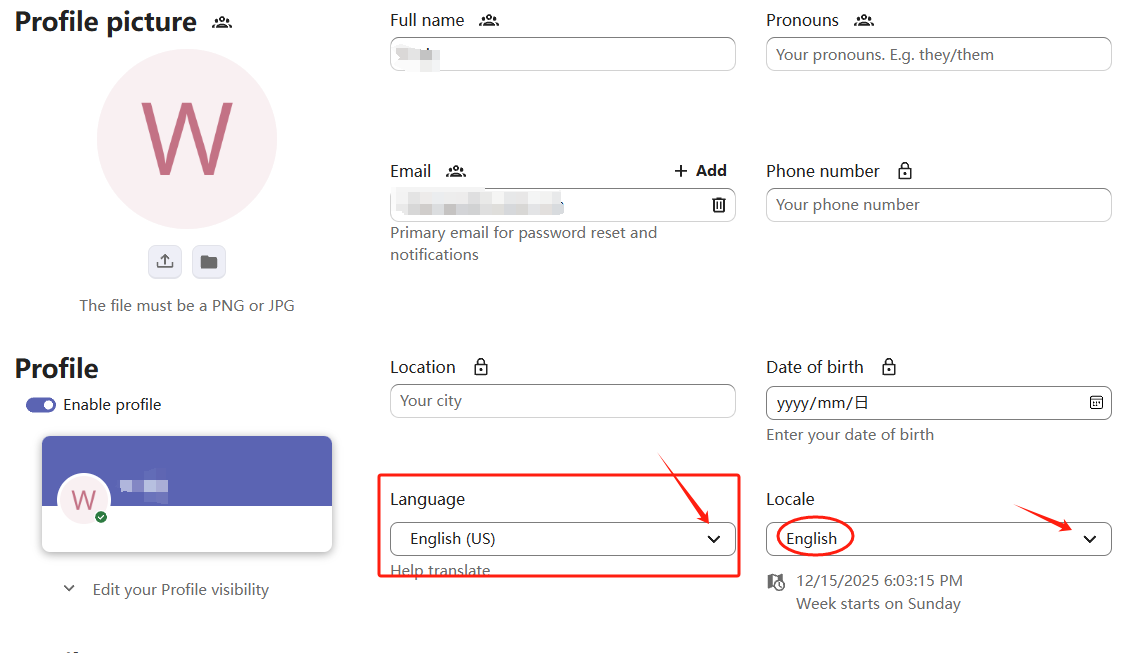Click the Phone number lock icon

[x=905, y=171]
